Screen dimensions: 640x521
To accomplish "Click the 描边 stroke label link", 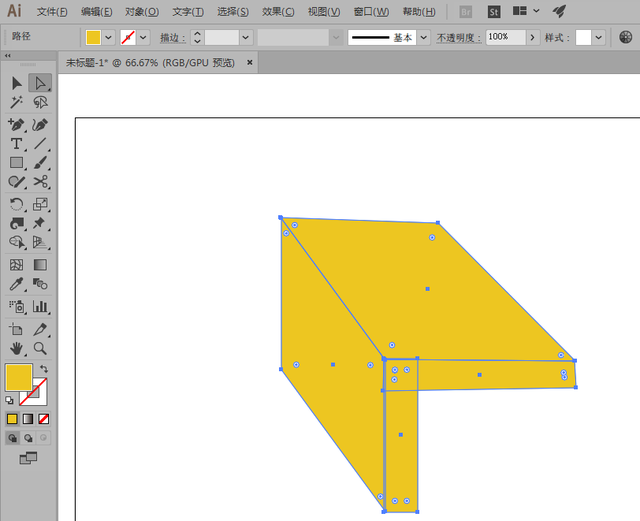I will (x=173, y=38).
